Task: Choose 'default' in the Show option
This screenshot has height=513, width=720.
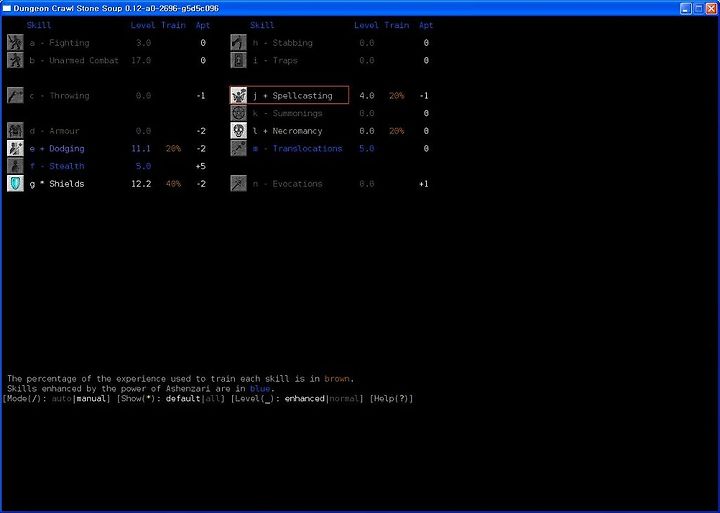Action: pos(183,398)
